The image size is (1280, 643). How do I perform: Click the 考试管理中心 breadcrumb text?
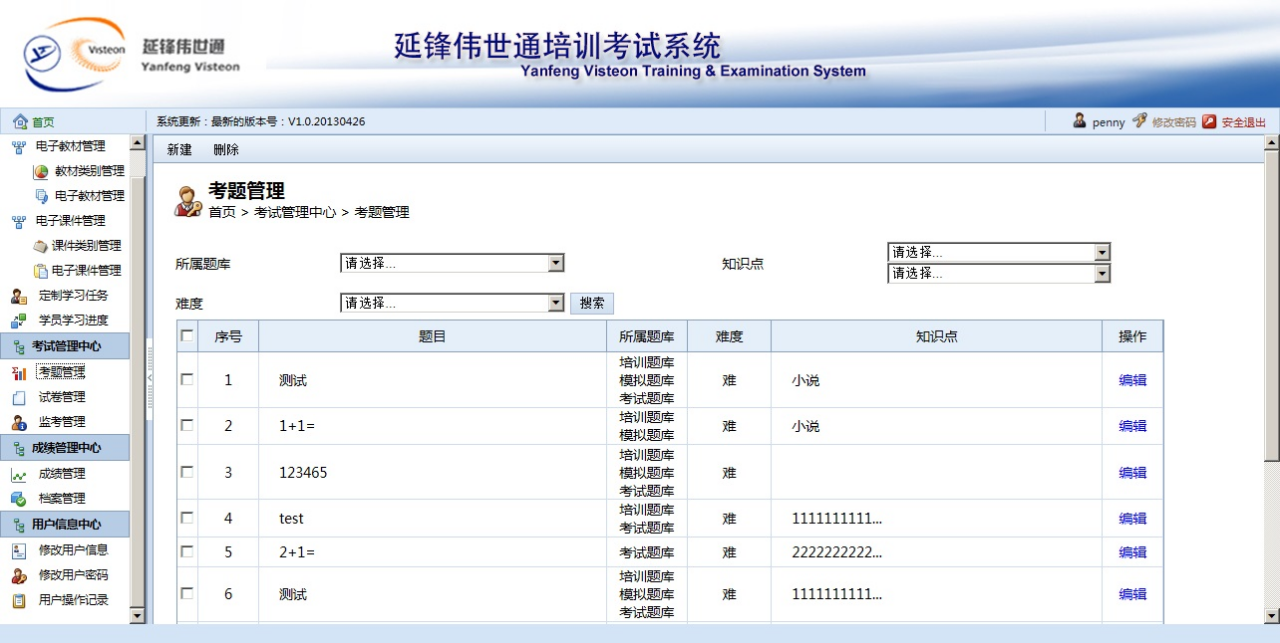295,212
